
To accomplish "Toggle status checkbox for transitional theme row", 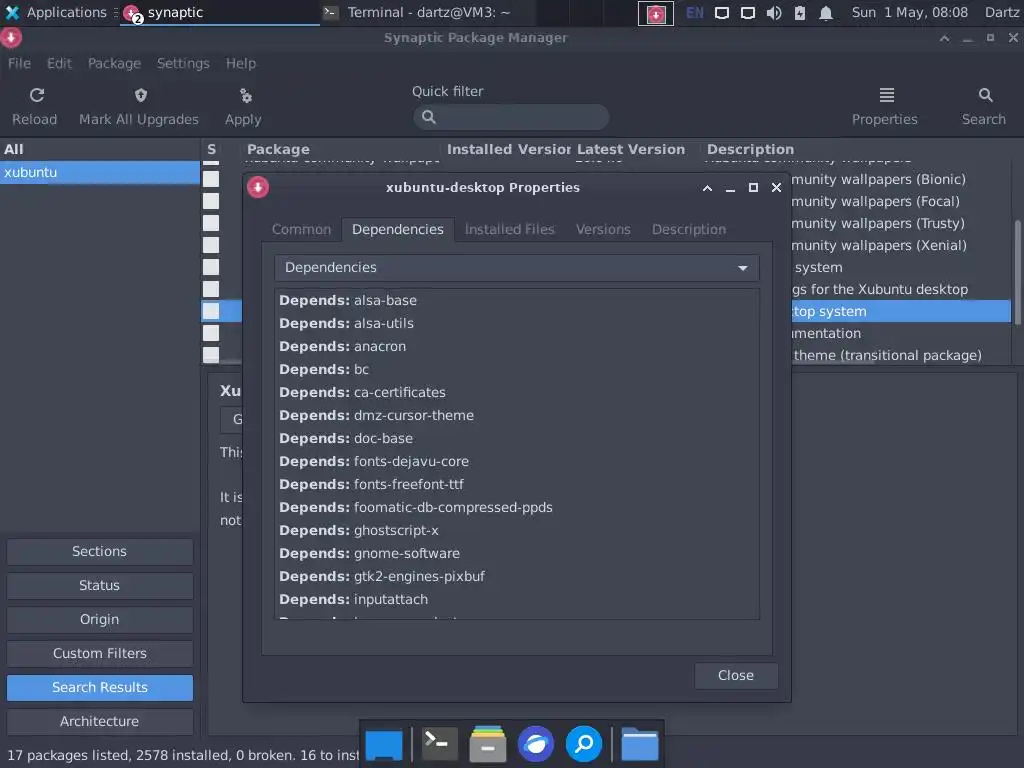I will (211, 355).
